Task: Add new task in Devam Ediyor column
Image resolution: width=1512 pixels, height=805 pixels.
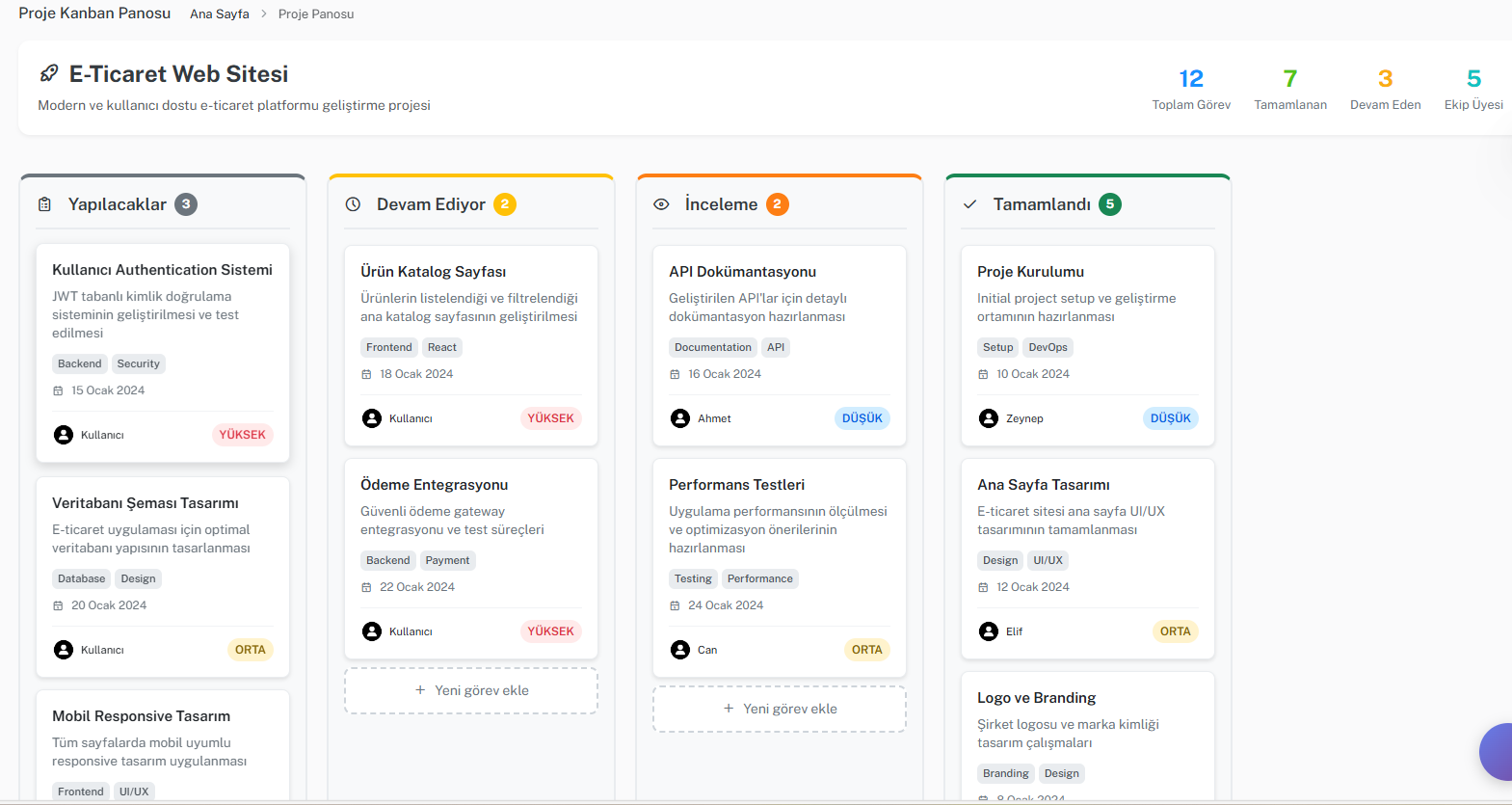Action: tap(471, 690)
